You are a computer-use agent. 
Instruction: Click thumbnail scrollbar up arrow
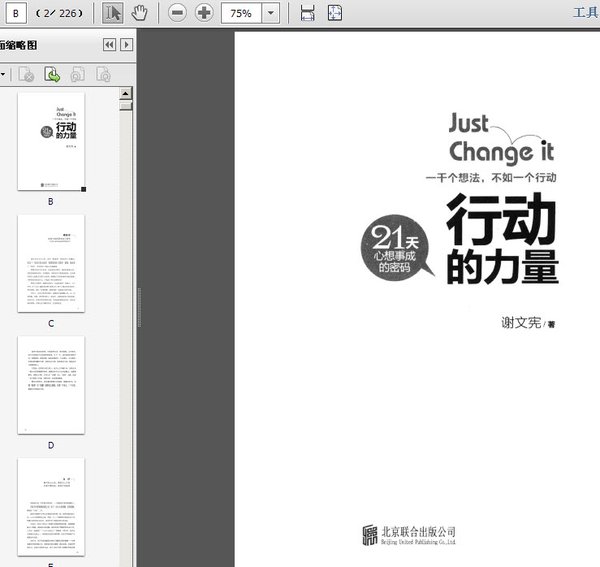[x=126, y=94]
